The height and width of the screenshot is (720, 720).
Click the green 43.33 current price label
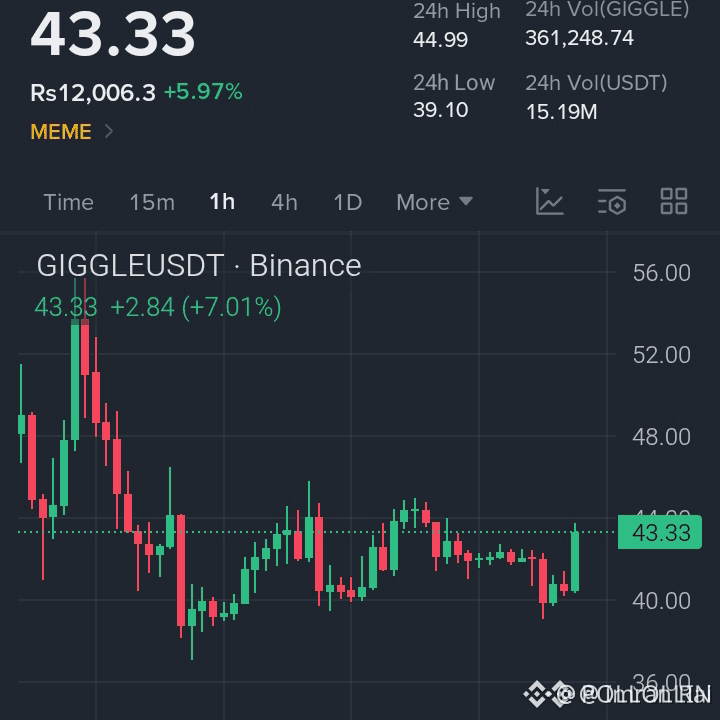(x=660, y=532)
